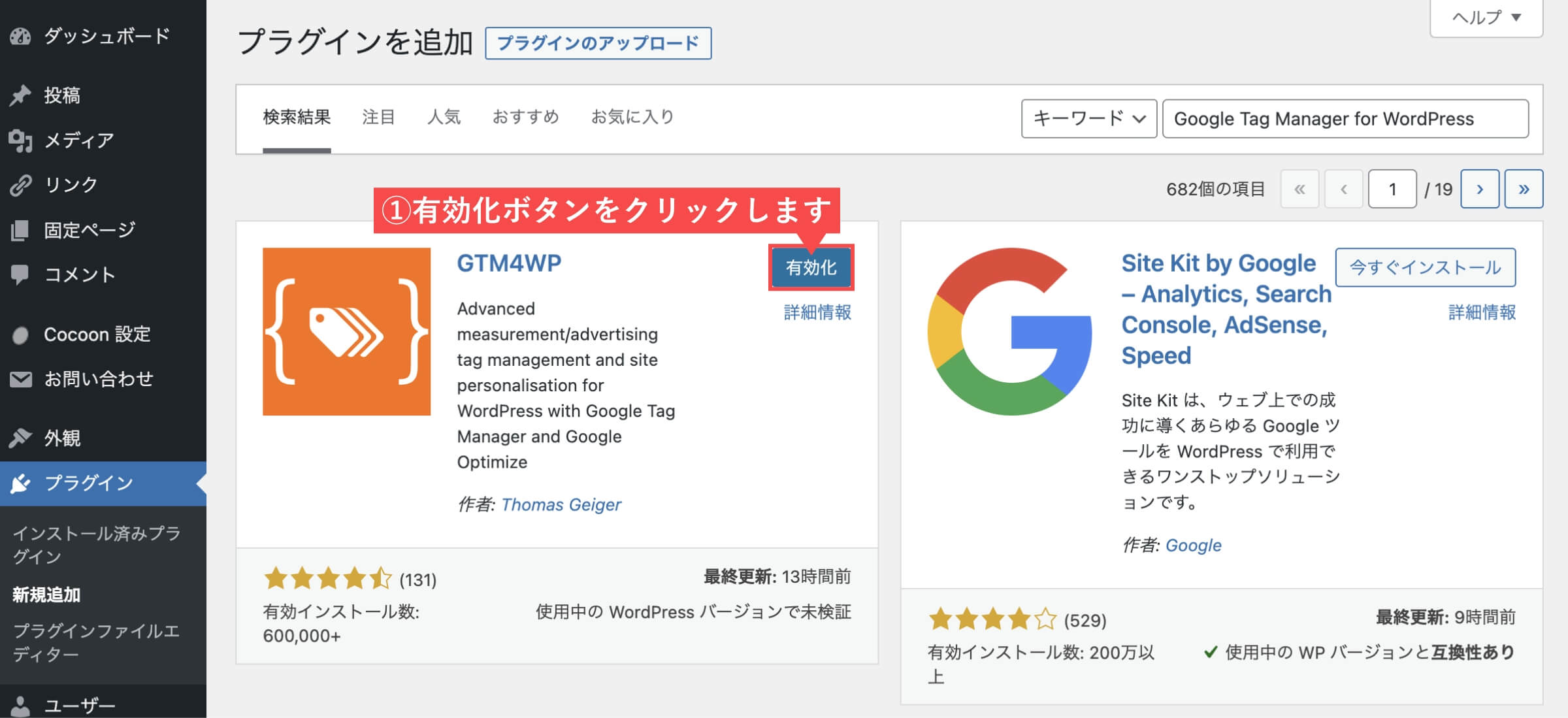
Task: Click the disabled previous page button
Action: coord(1343,189)
